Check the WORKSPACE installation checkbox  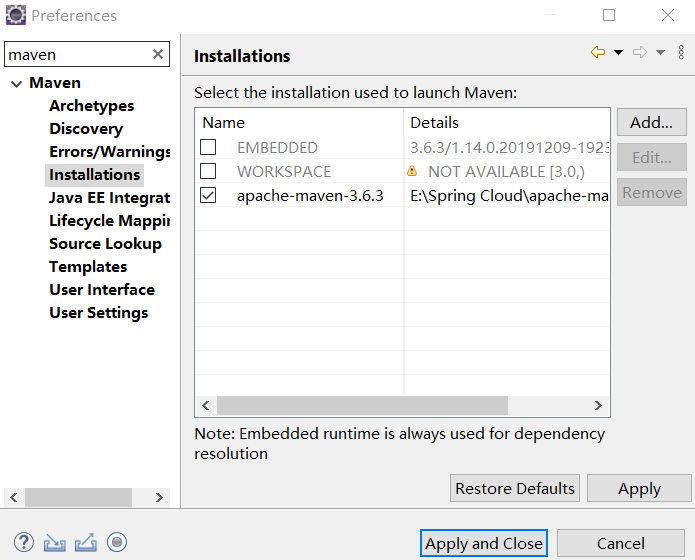[x=208, y=171]
